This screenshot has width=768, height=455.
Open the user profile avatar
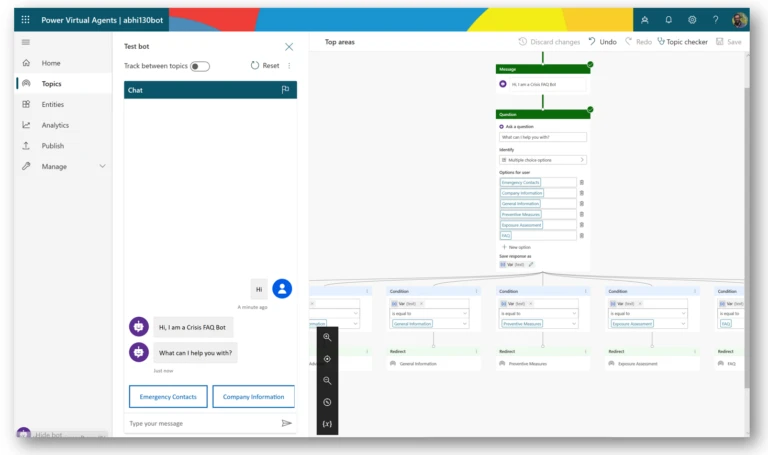tap(739, 20)
